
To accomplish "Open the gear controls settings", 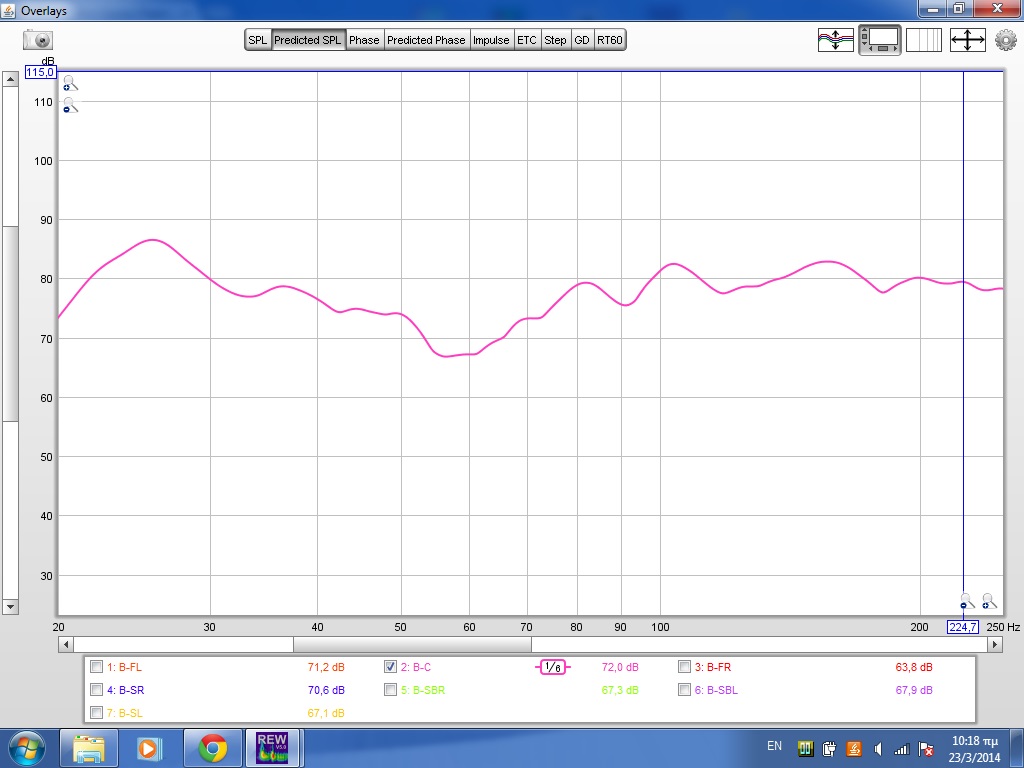I will tap(1005, 40).
